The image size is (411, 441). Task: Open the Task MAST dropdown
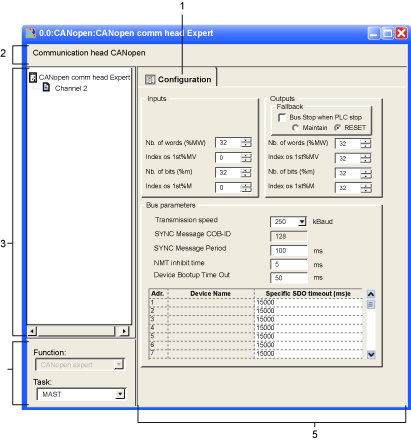pyautogui.click(x=120, y=394)
